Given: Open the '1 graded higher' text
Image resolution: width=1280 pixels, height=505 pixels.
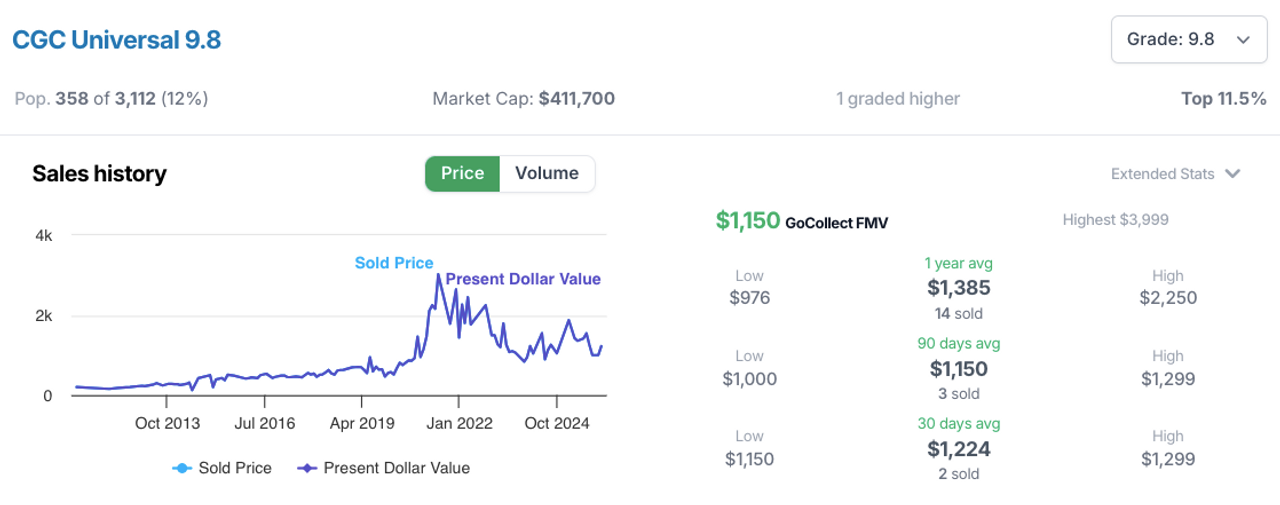Looking at the screenshot, I should pyautogui.click(x=898, y=99).
